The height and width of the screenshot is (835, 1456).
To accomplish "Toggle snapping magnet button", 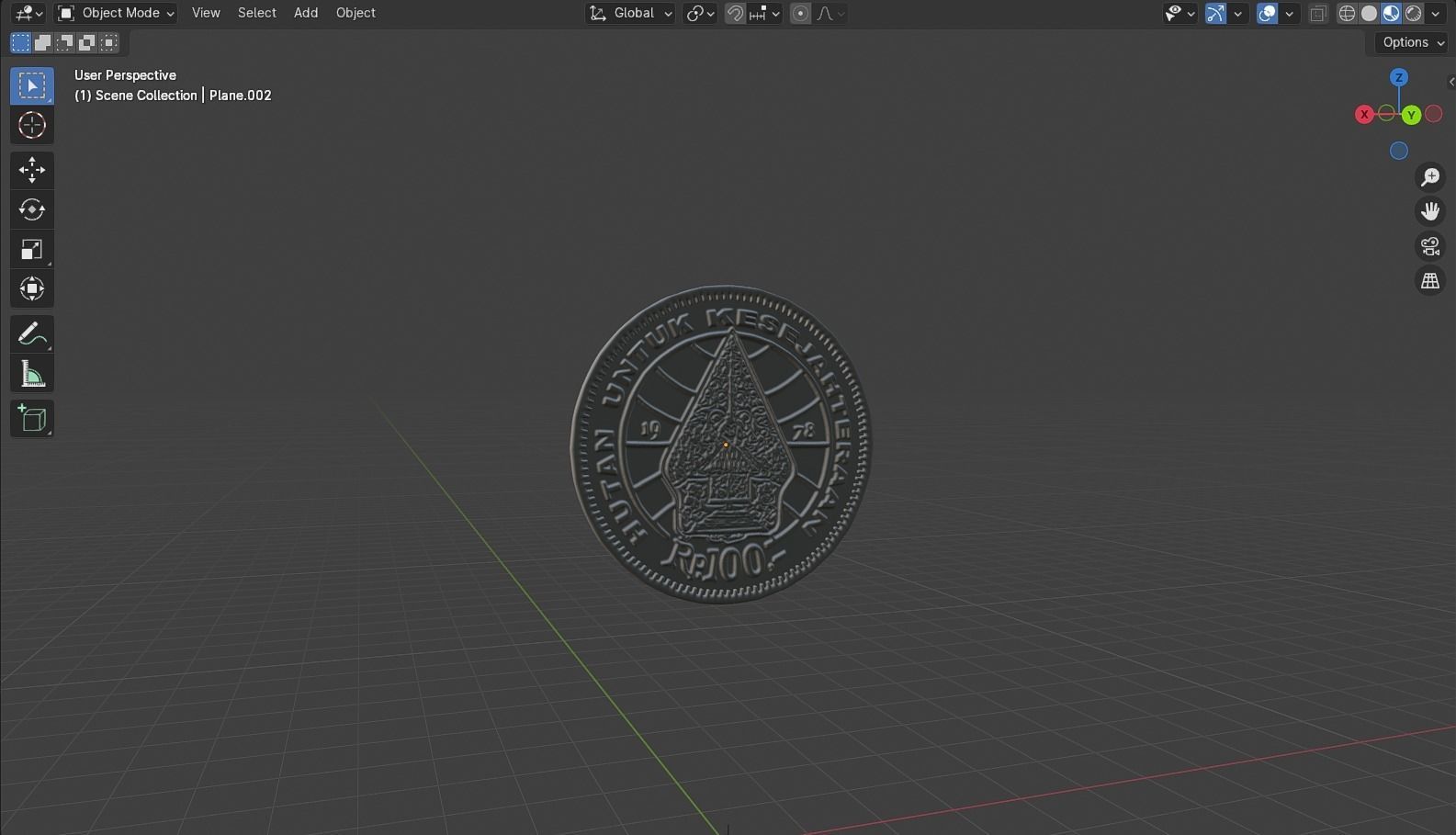I will (735, 13).
